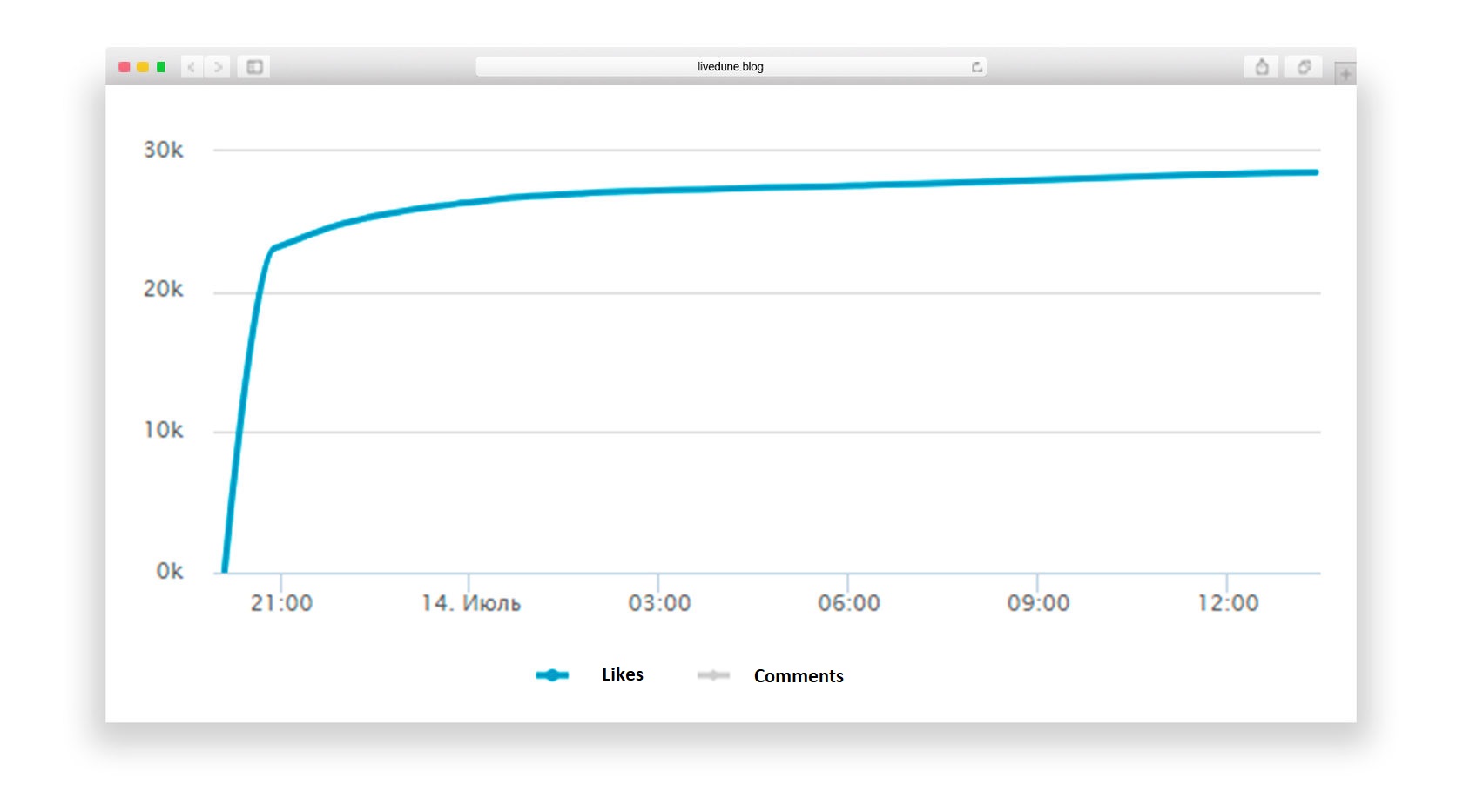Click the 12:00 time axis label
Screen dimensions: 1463x812
click(x=1227, y=603)
